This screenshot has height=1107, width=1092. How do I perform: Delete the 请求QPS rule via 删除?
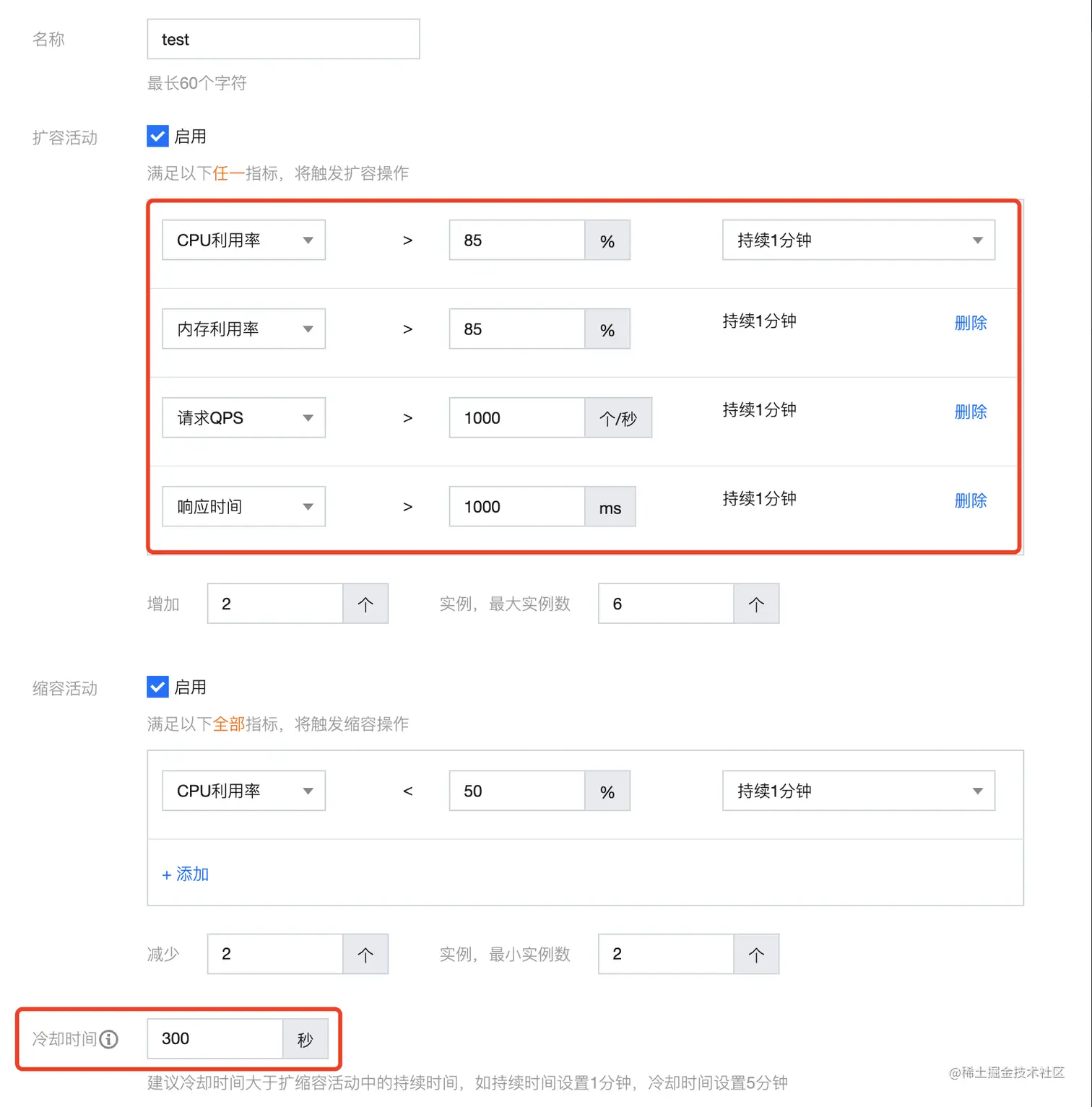(x=970, y=412)
